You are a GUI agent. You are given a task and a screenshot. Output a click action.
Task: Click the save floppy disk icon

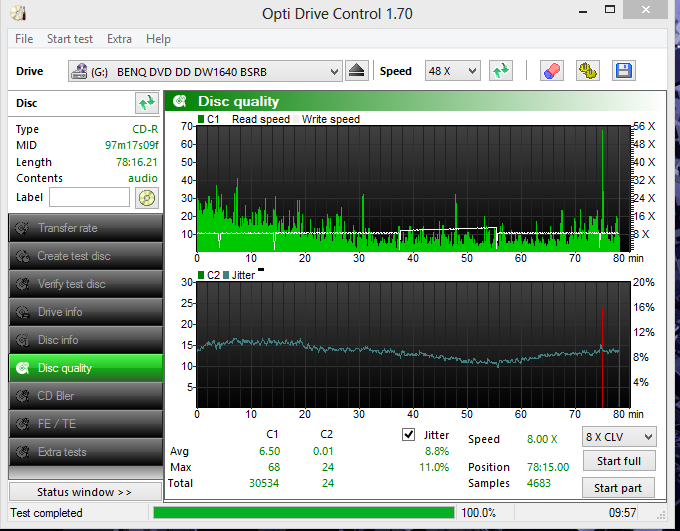[x=624, y=71]
